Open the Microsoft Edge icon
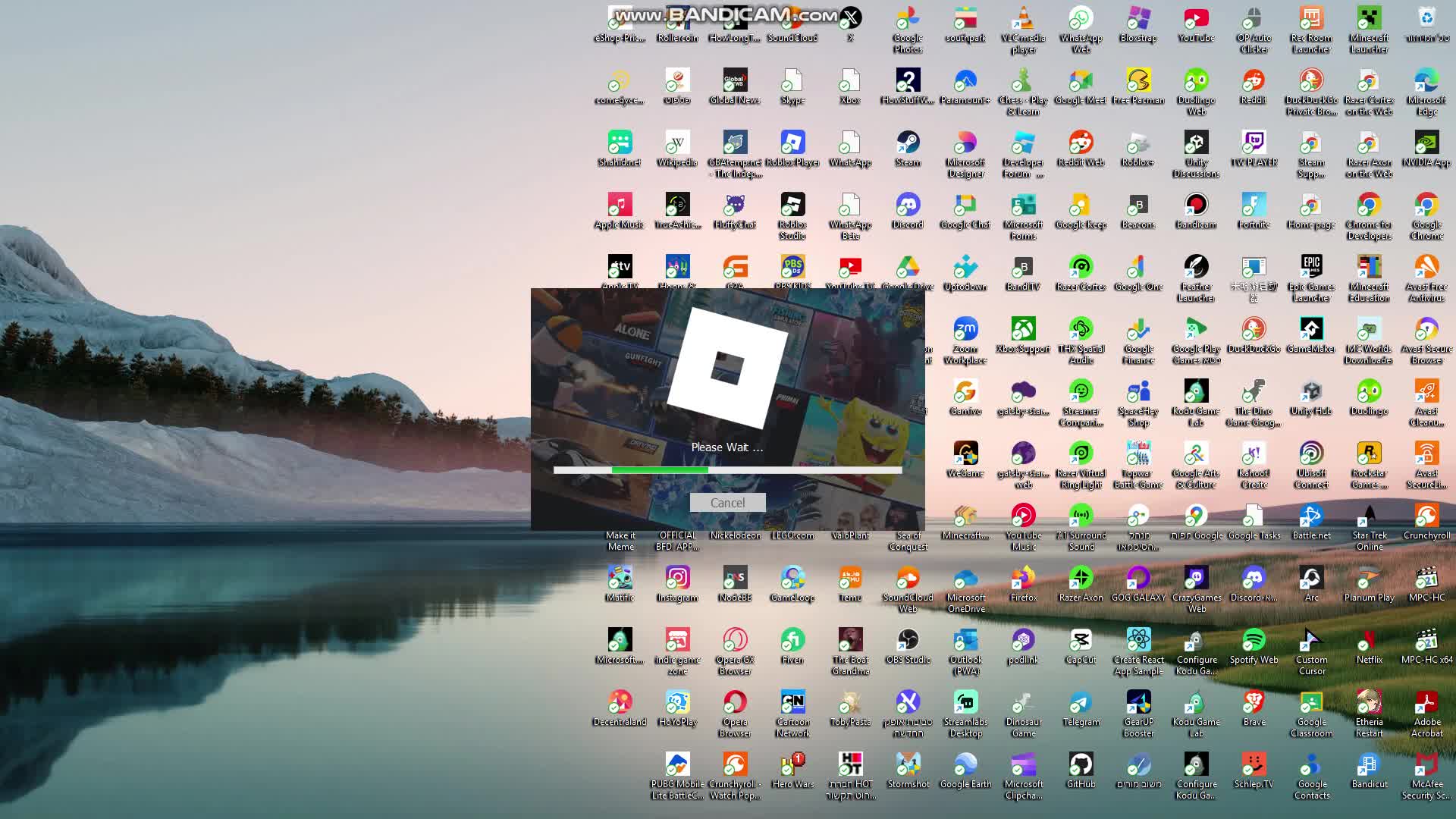The image size is (1456, 819). (x=1426, y=81)
